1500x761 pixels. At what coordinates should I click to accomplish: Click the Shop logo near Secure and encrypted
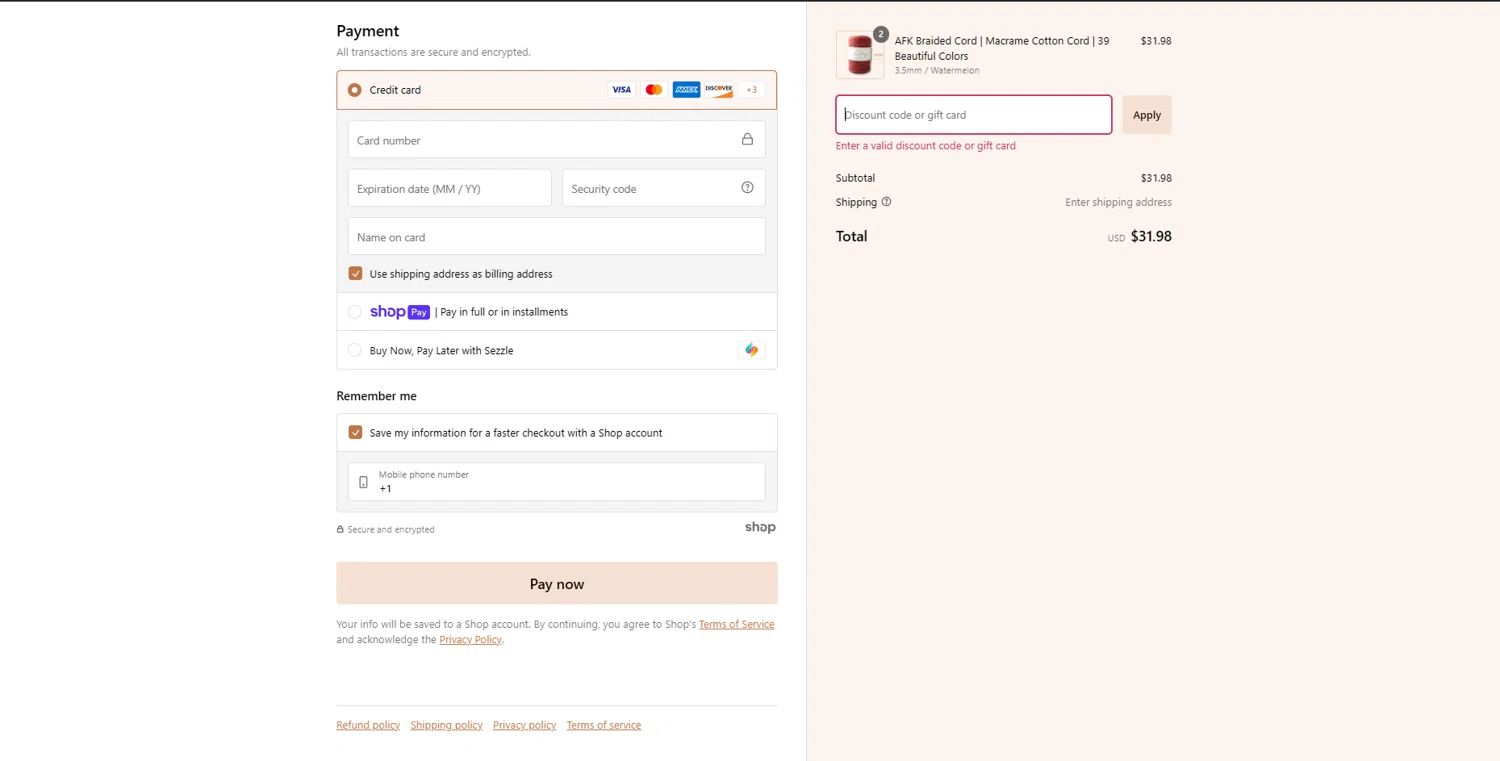tap(760, 527)
